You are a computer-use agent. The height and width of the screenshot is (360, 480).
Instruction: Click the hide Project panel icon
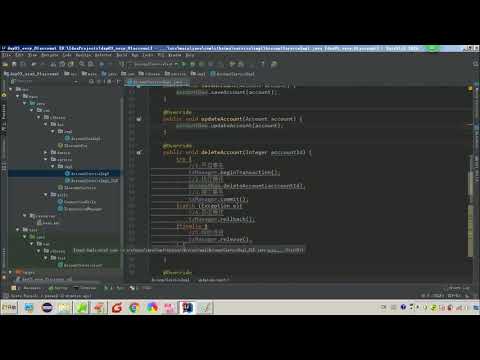pyautogui.click(x=118, y=81)
